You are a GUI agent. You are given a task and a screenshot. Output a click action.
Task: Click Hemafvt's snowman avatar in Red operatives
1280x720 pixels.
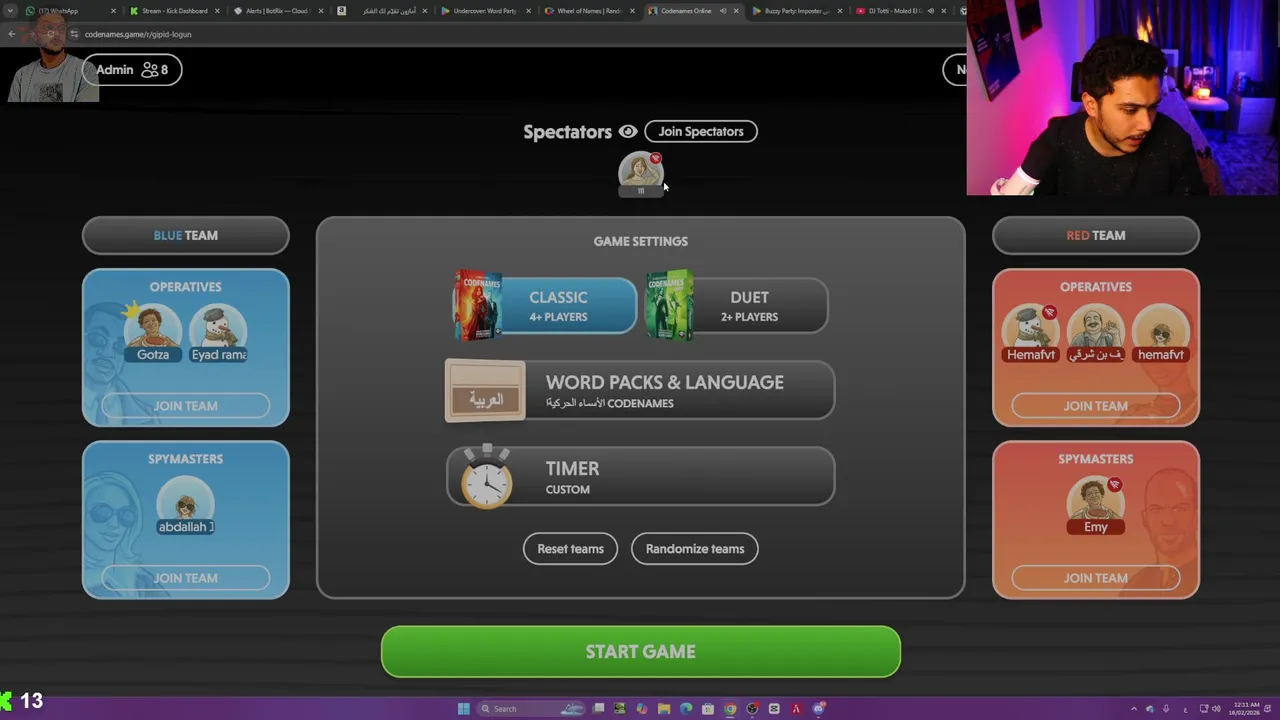tap(1030, 330)
